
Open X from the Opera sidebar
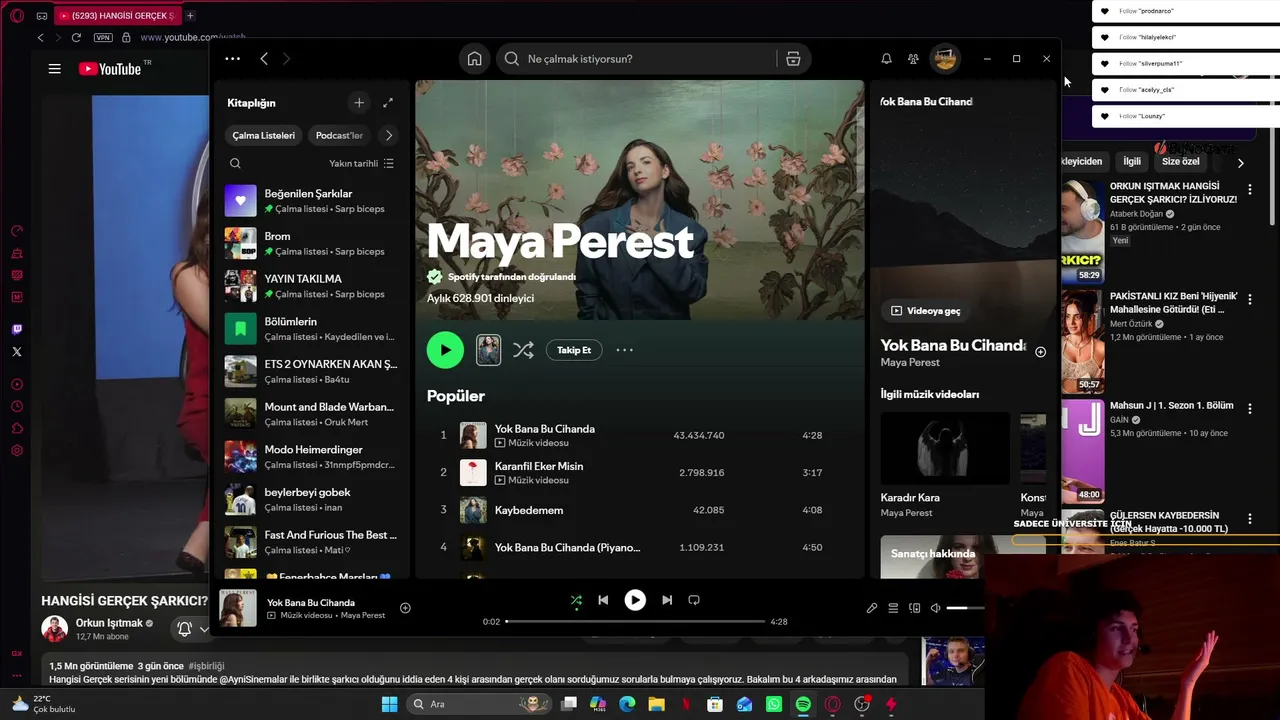[16, 352]
